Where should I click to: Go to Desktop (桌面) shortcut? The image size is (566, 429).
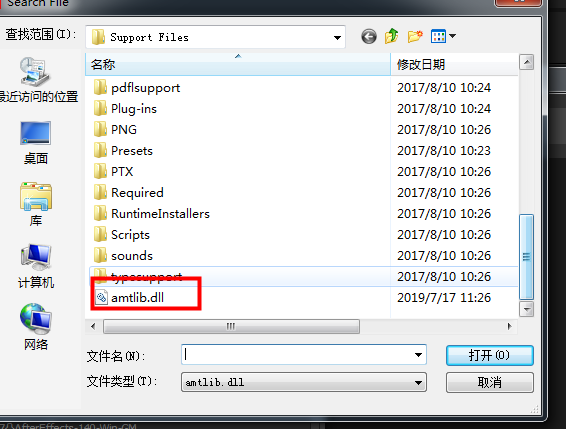pos(35,143)
